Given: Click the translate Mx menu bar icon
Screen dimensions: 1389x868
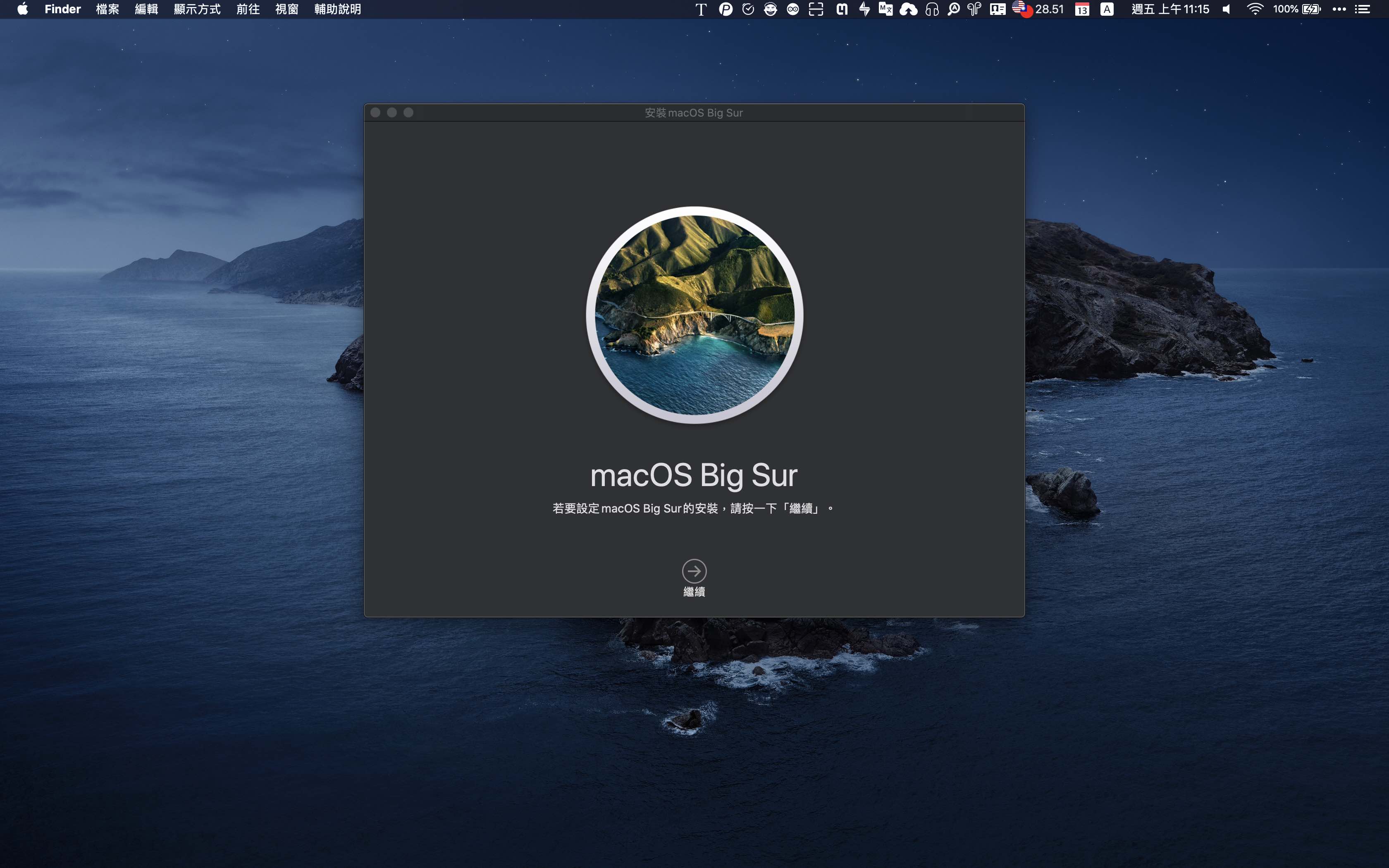Looking at the screenshot, I should pyautogui.click(x=885, y=9).
